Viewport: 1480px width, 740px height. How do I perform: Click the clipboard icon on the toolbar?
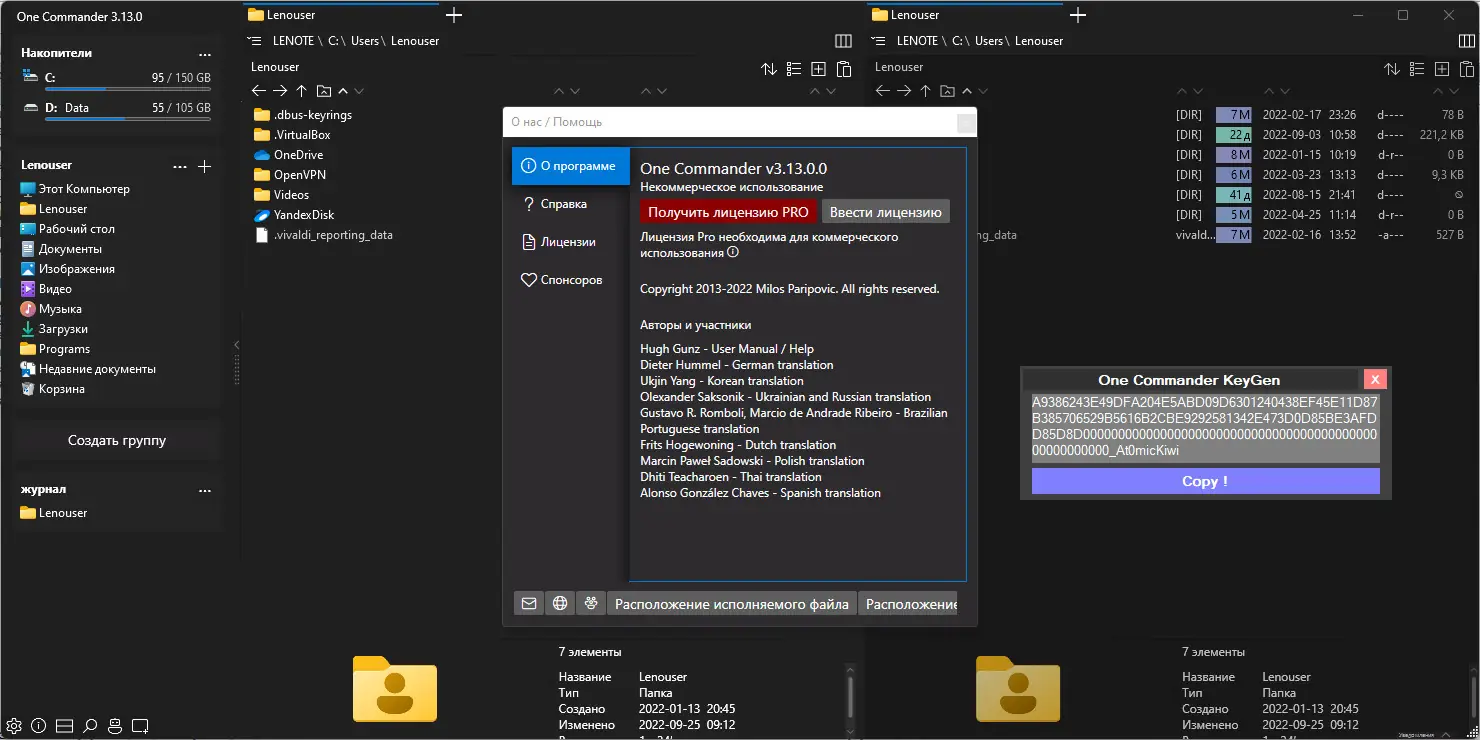point(843,68)
